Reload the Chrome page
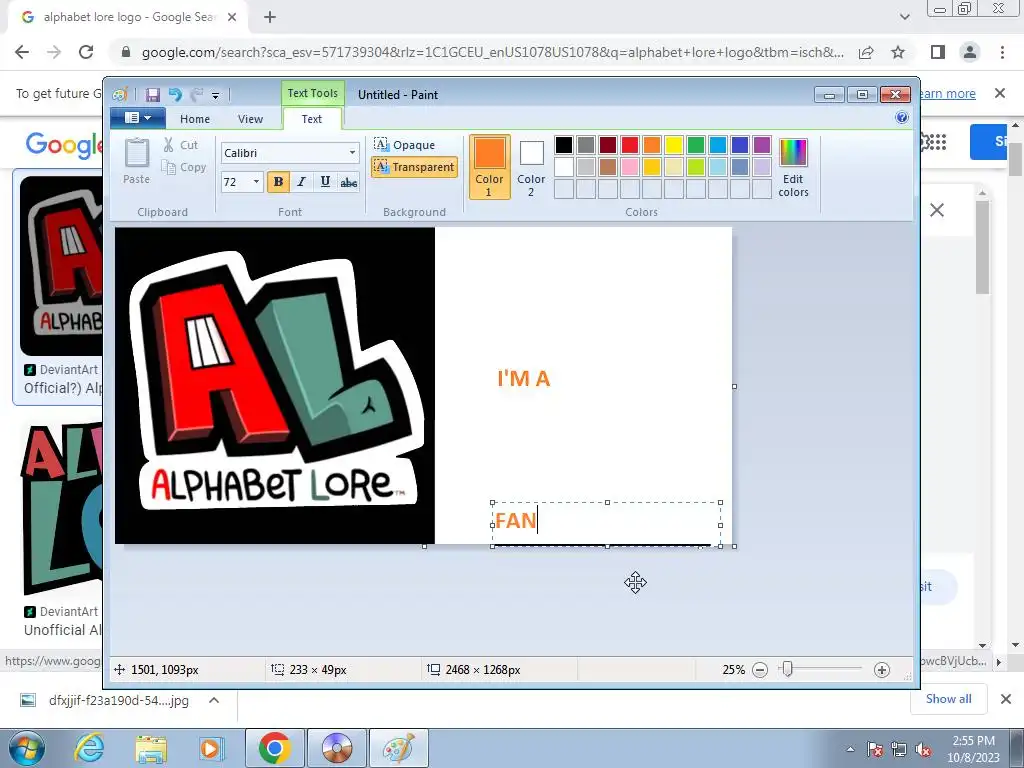1024x768 pixels. [x=86, y=52]
